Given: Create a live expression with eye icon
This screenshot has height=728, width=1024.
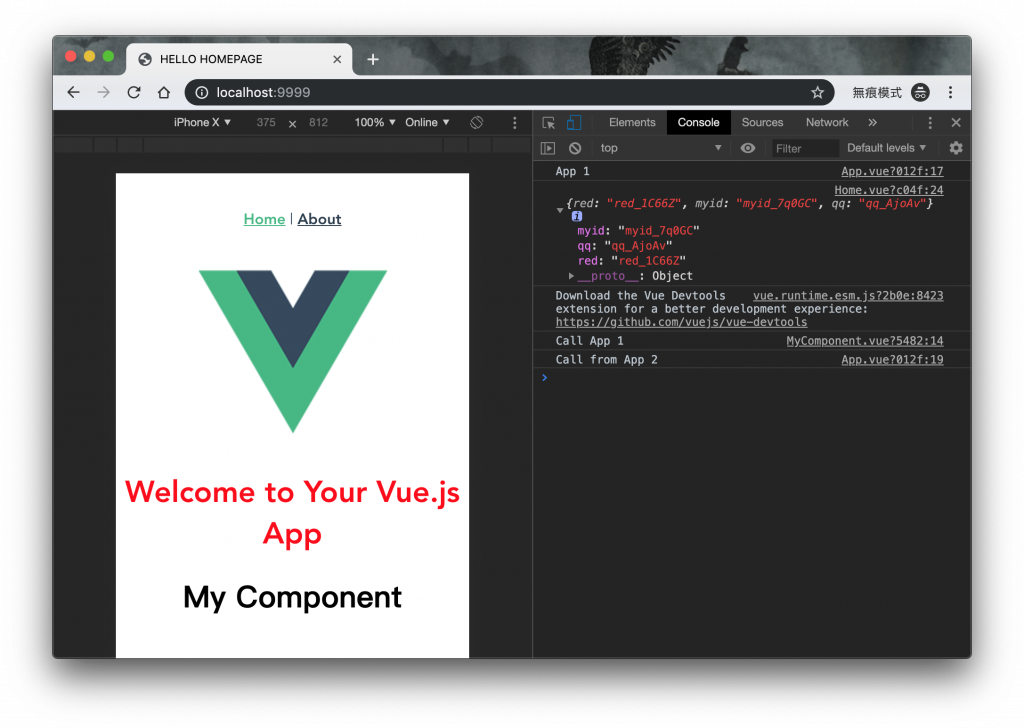Looking at the screenshot, I should [x=748, y=148].
